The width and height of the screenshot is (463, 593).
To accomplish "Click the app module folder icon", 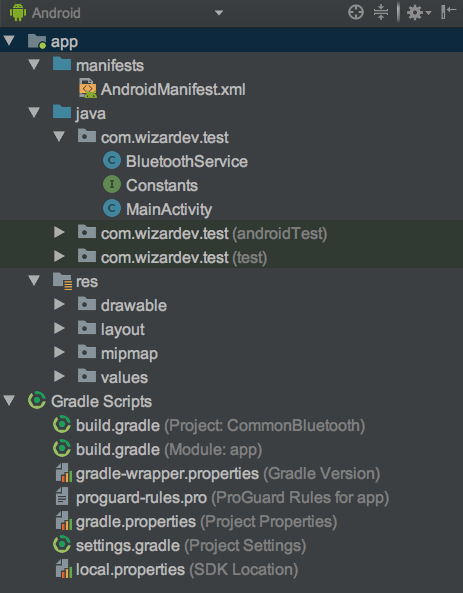I will 37,41.
